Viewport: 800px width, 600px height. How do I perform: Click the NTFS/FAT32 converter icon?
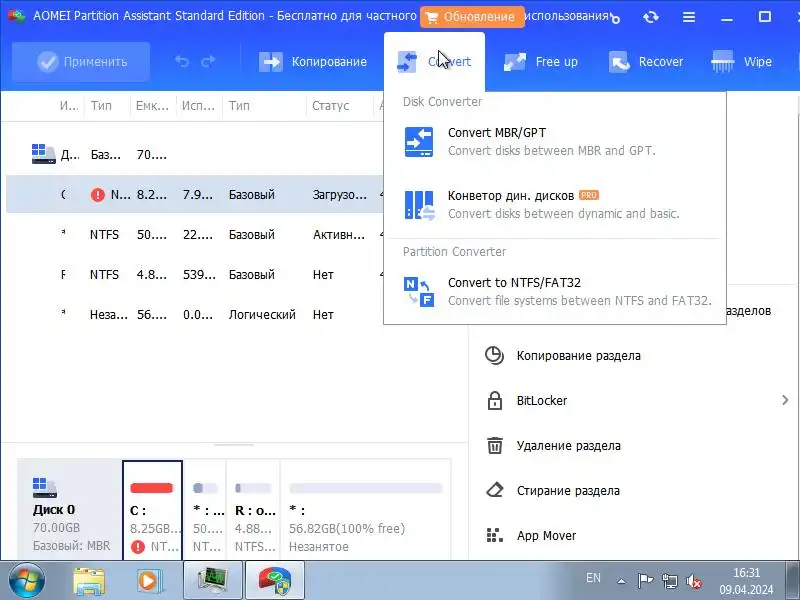pos(419,292)
